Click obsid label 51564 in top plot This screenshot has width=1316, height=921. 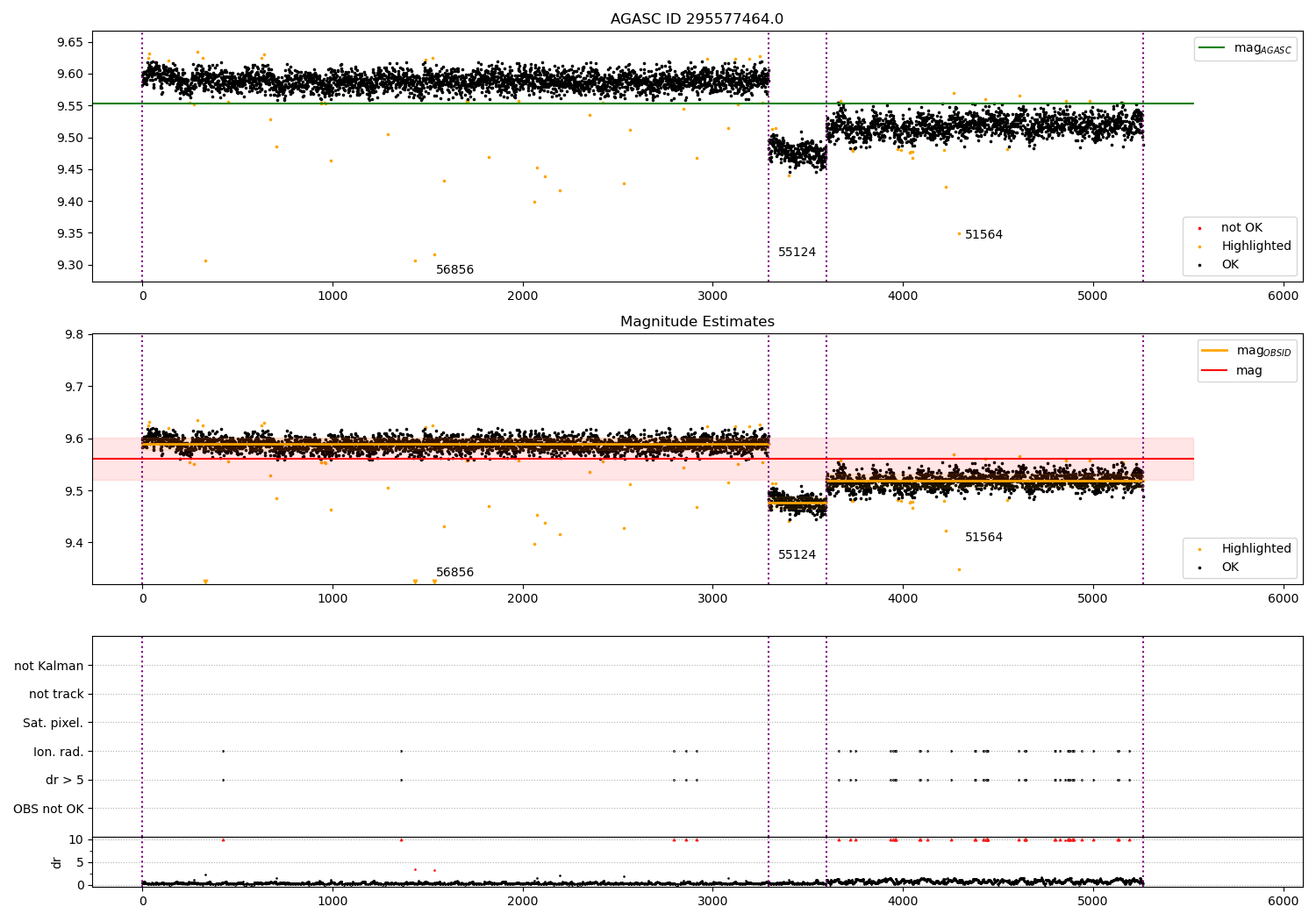tap(983, 235)
